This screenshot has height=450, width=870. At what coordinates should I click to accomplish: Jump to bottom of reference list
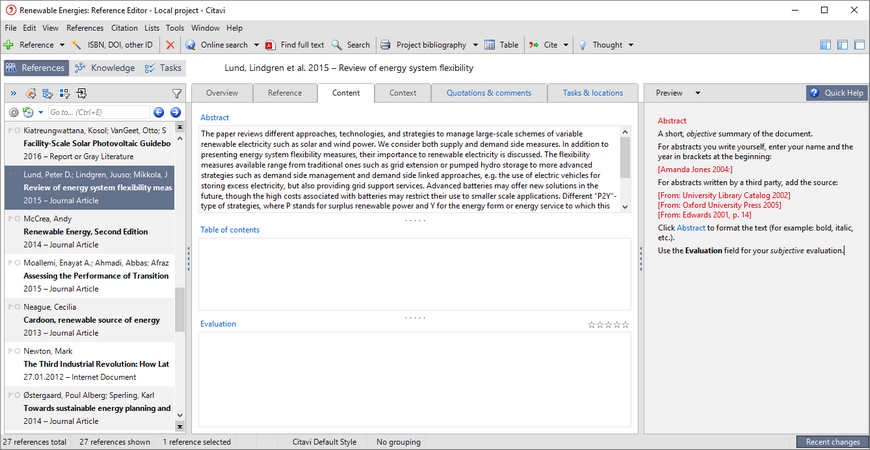[x=179, y=426]
